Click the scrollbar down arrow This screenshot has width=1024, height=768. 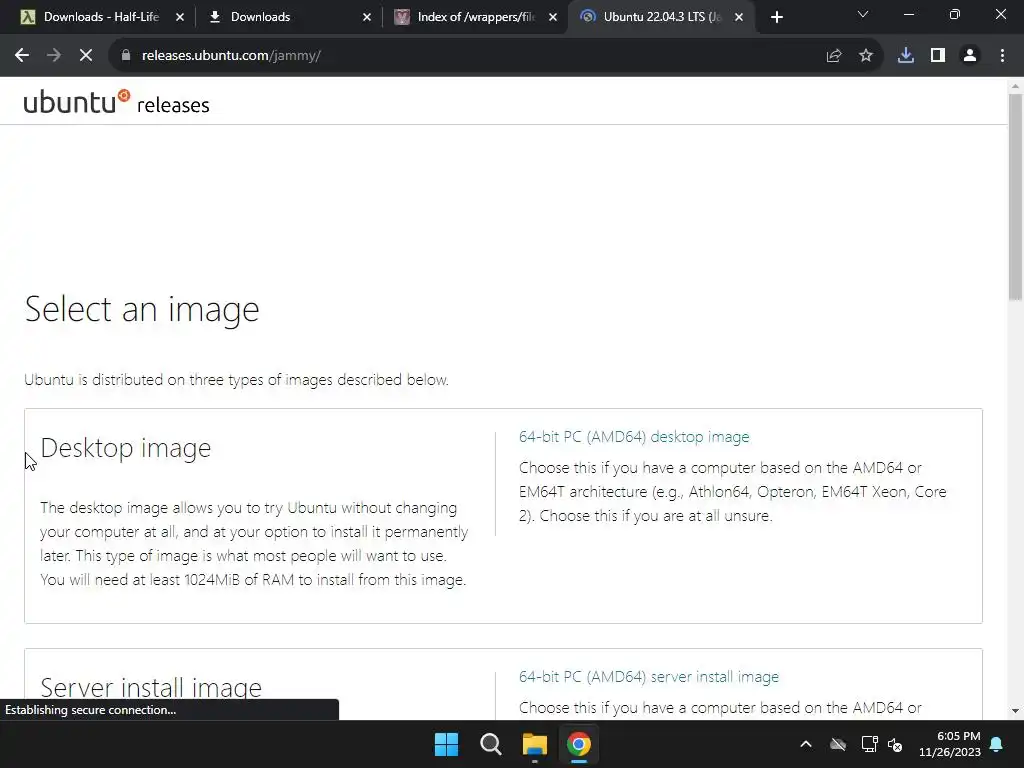tap(1015, 711)
